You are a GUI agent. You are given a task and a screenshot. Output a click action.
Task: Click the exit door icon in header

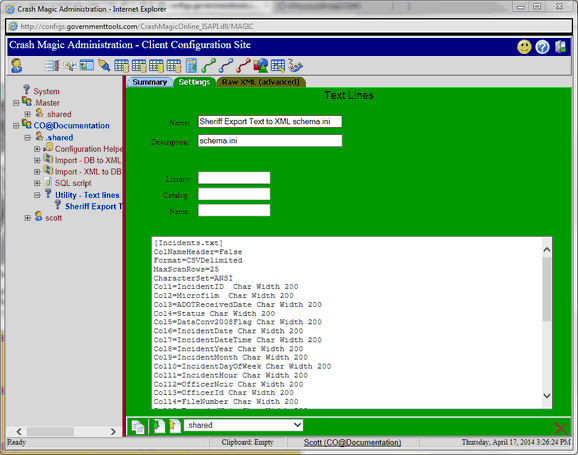coord(560,47)
